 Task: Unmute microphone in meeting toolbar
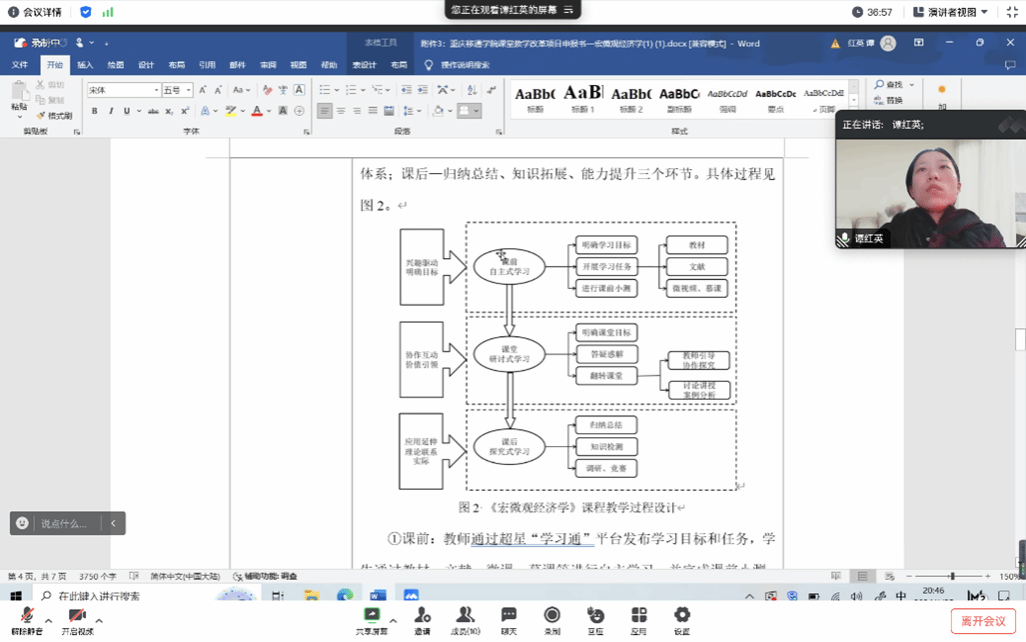[x=27, y=616]
